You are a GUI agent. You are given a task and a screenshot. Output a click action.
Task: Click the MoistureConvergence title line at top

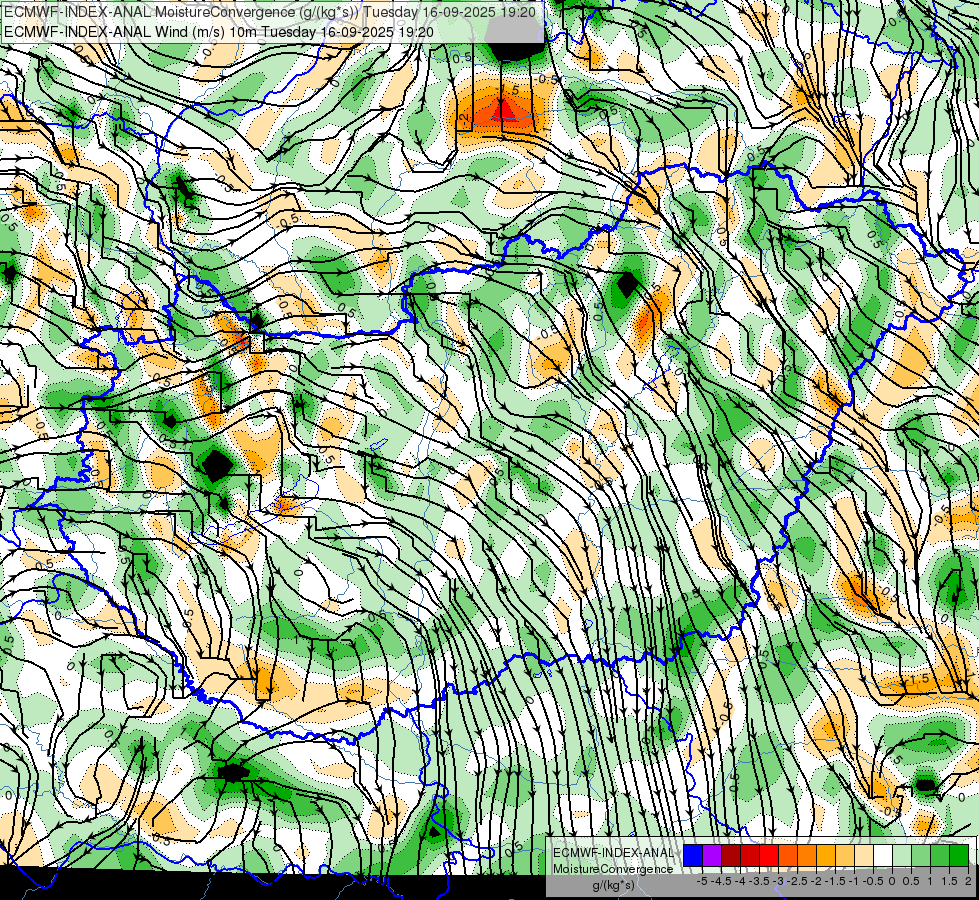(x=269, y=12)
